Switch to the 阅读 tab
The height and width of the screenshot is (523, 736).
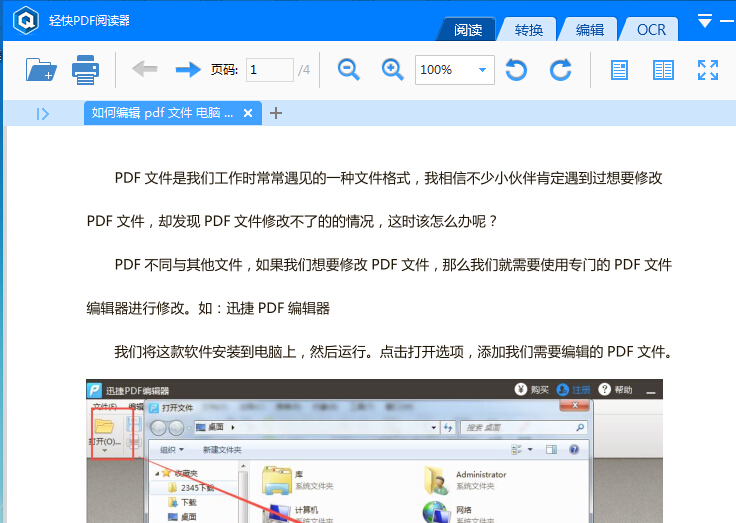click(468, 30)
